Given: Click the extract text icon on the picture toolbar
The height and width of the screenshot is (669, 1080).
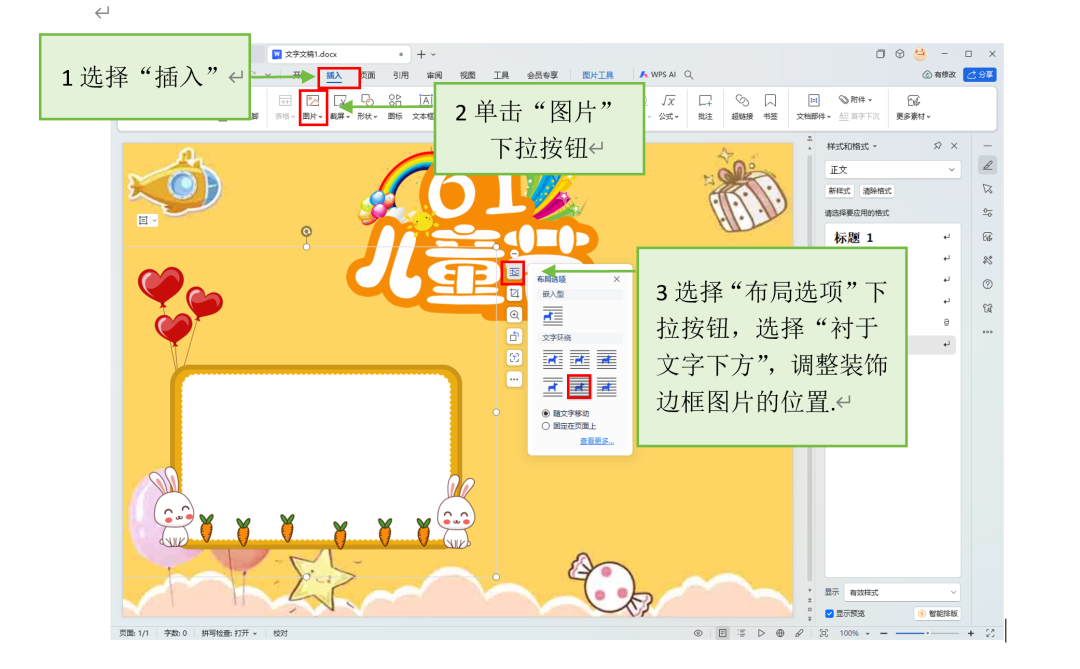Looking at the screenshot, I should click(514, 358).
